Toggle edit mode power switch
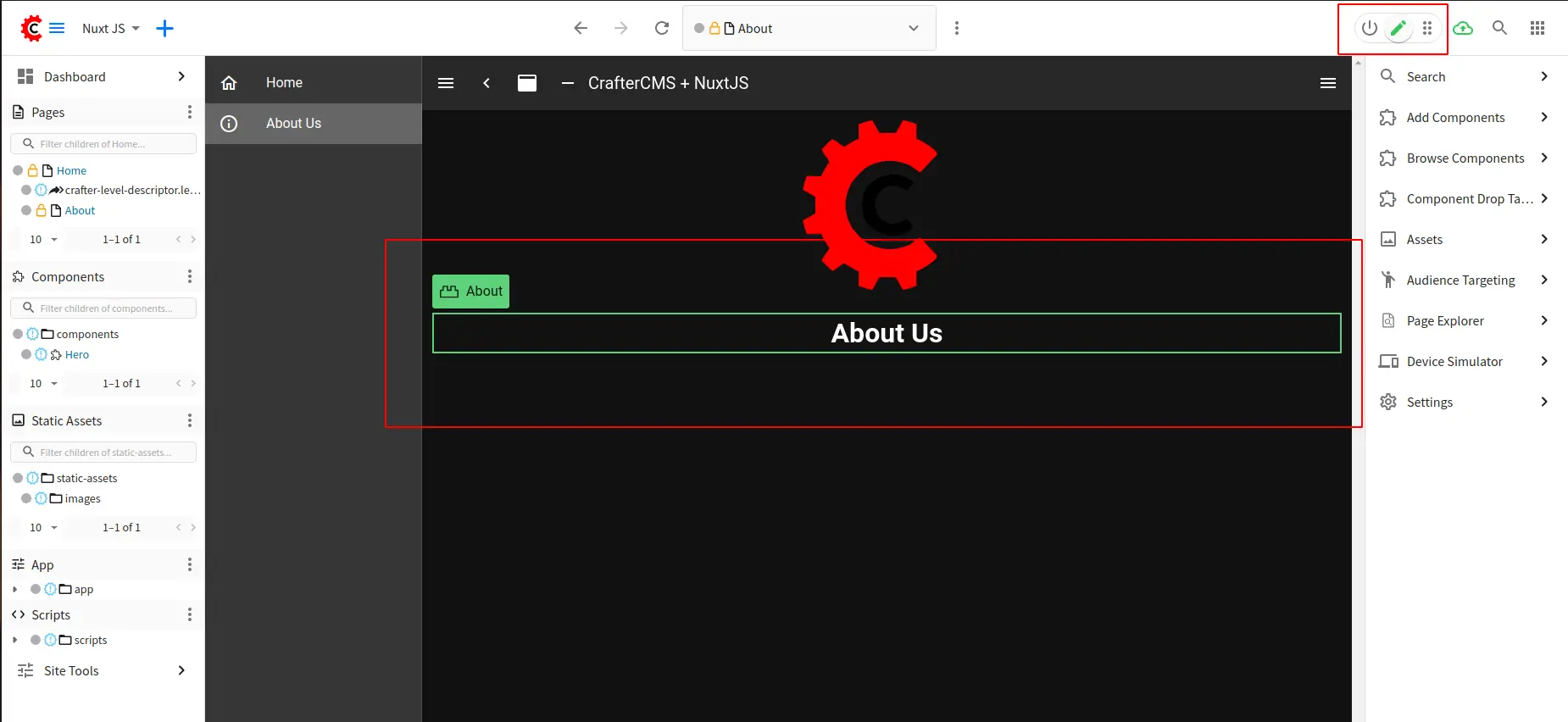Viewport: 1568px width, 722px height. [x=1369, y=28]
